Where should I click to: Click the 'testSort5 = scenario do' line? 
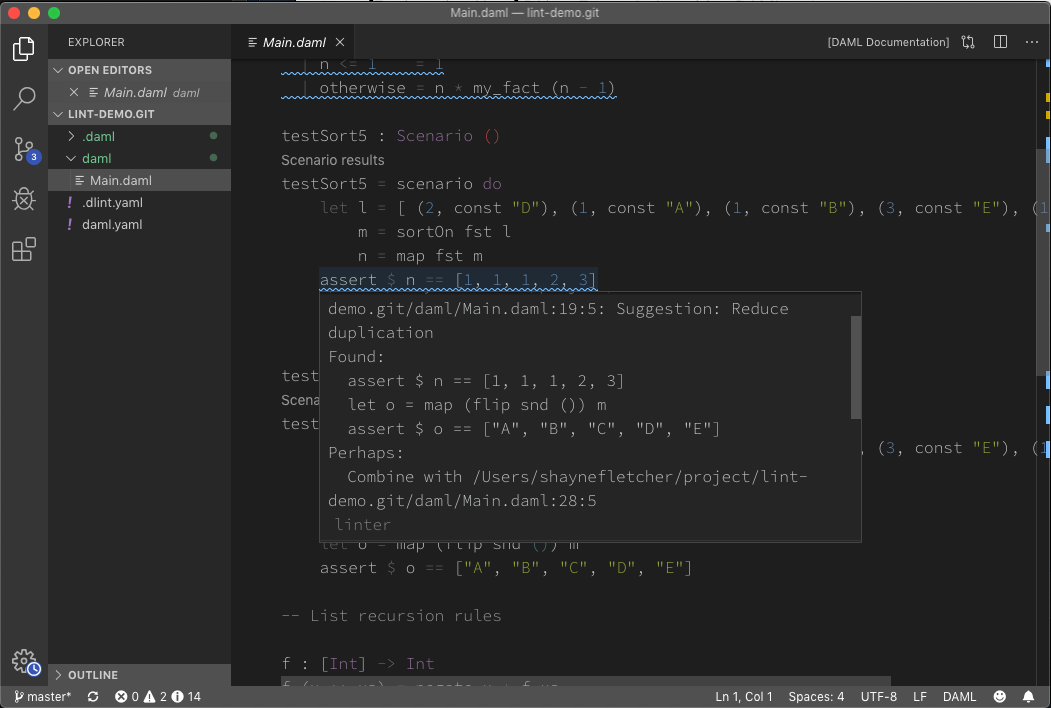tap(391, 184)
